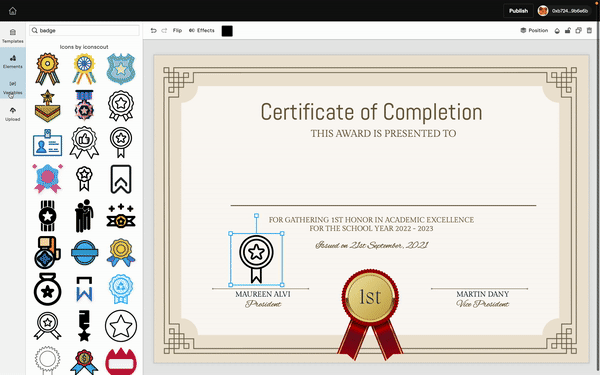Select the MARTIN DANY name text
This screenshot has height=375, width=600.
(x=483, y=294)
